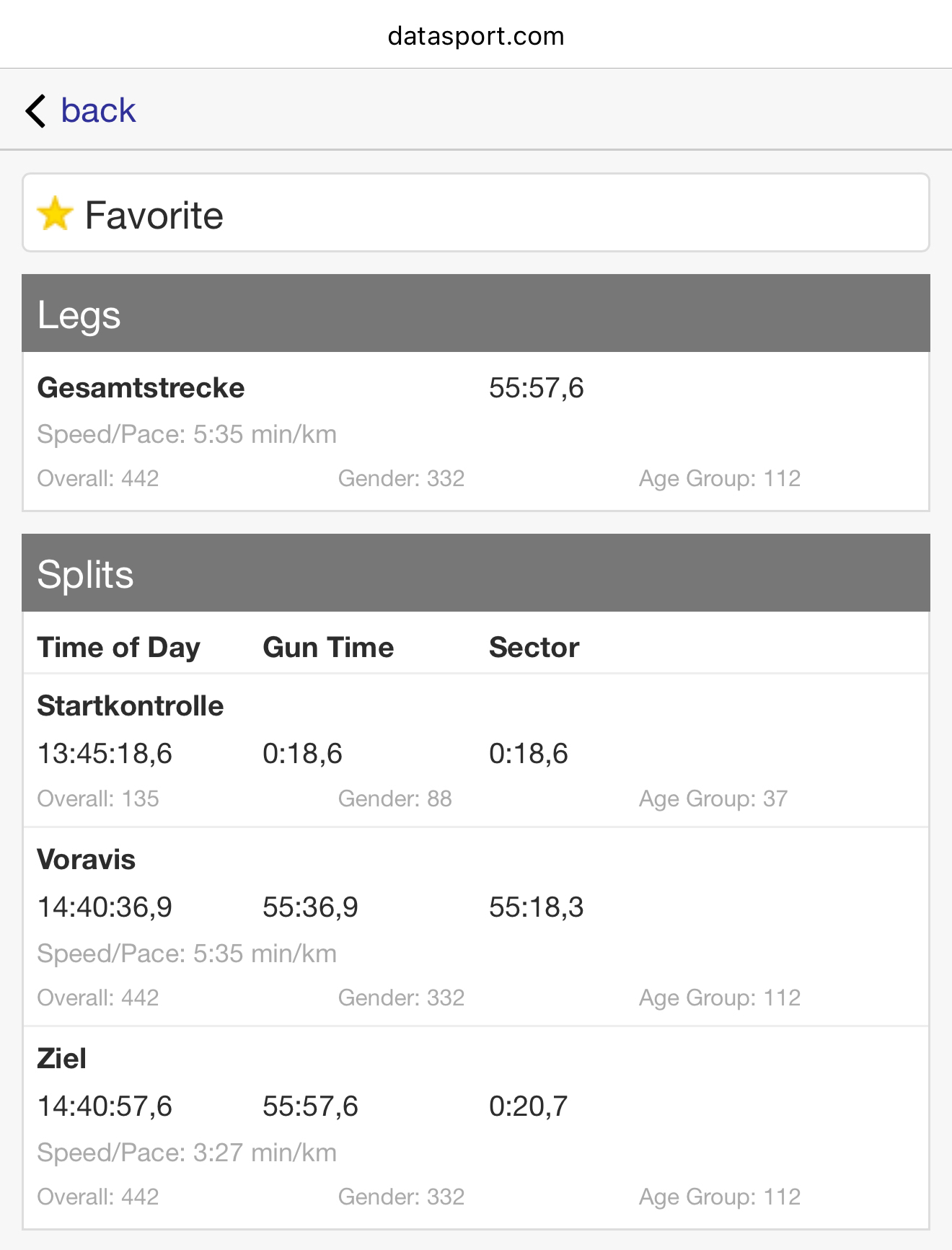The height and width of the screenshot is (1250, 952).
Task: Click the Age Group: 37 ranking
Action: [x=713, y=799]
